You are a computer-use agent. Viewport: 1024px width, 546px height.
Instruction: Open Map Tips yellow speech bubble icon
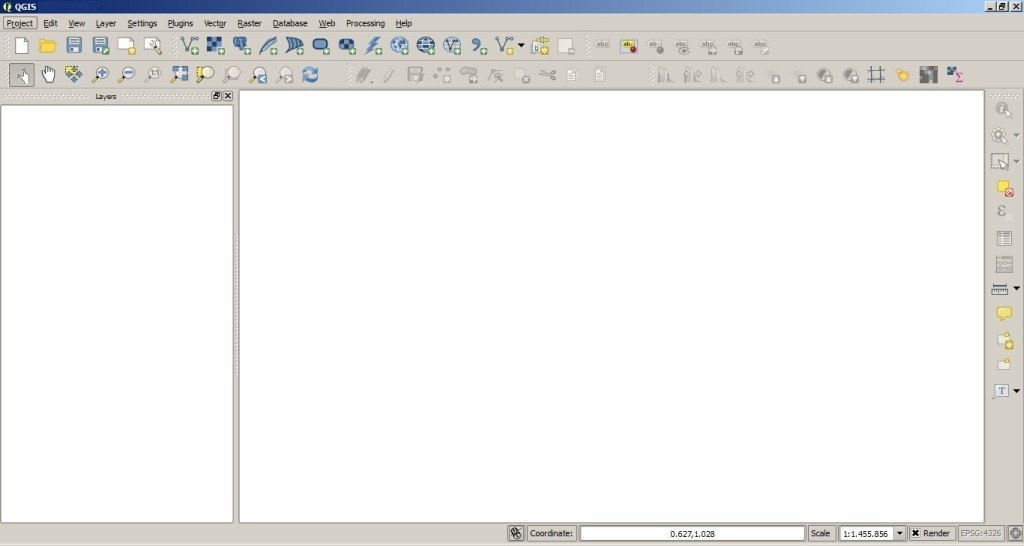[1004, 314]
